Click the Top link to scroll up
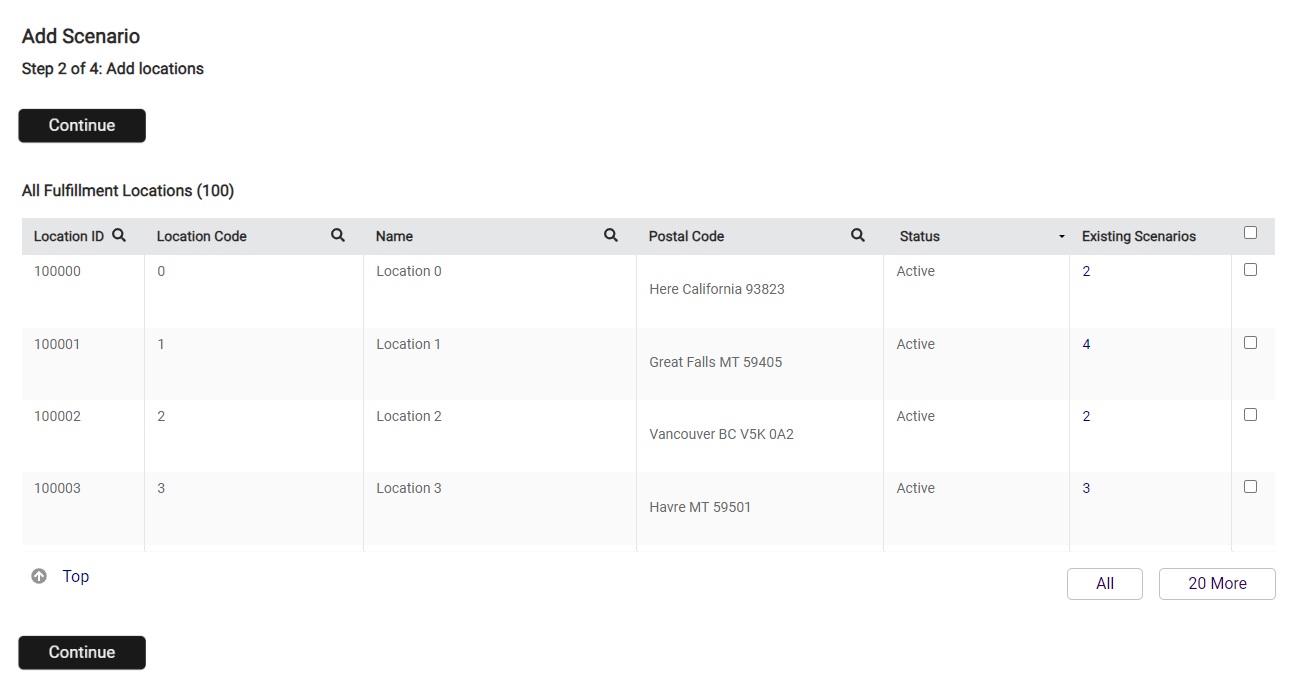 (x=75, y=575)
